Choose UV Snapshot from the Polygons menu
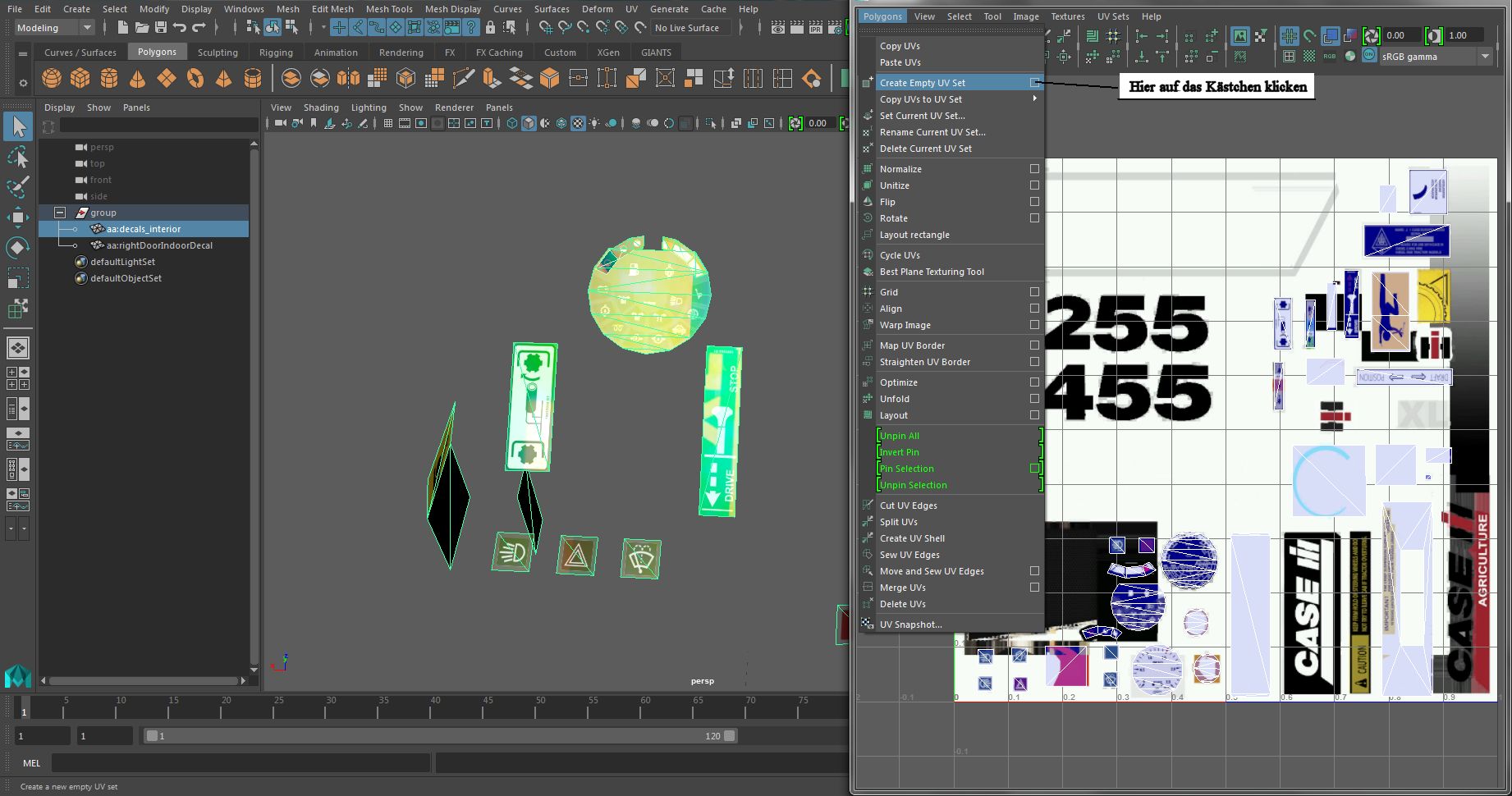The width and height of the screenshot is (1512, 796). (910, 624)
